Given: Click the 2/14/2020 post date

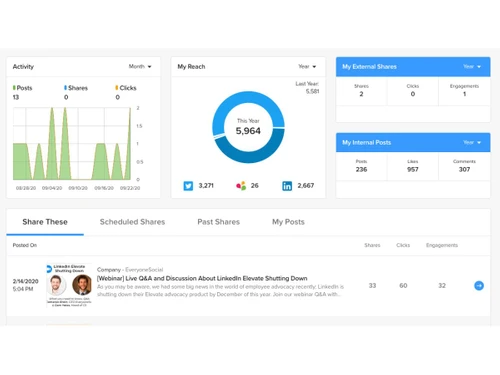Looking at the screenshot, I should (x=26, y=281).
